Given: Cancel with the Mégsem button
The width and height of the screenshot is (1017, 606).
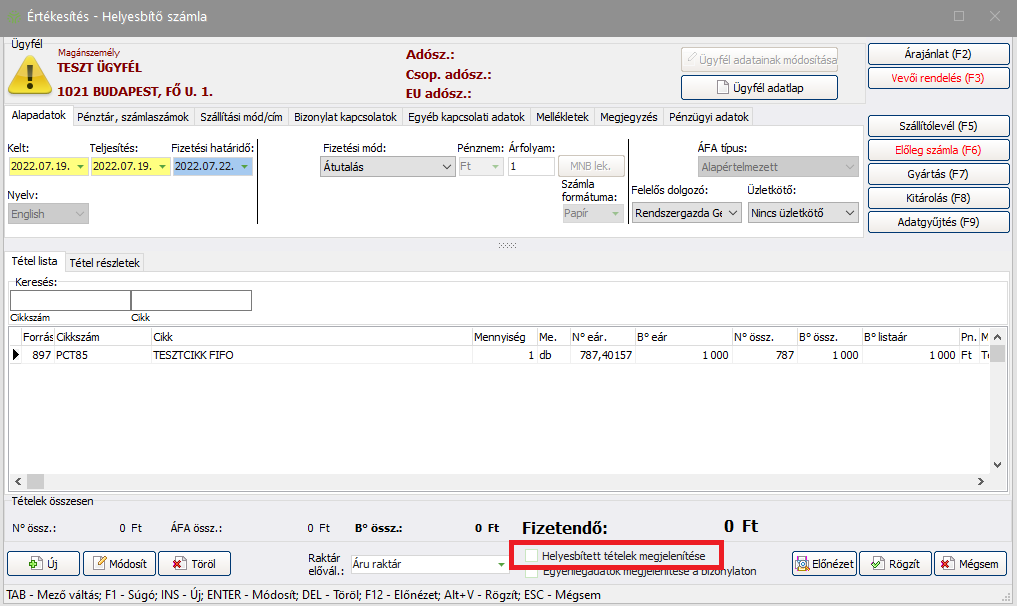Looking at the screenshot, I should point(969,563).
